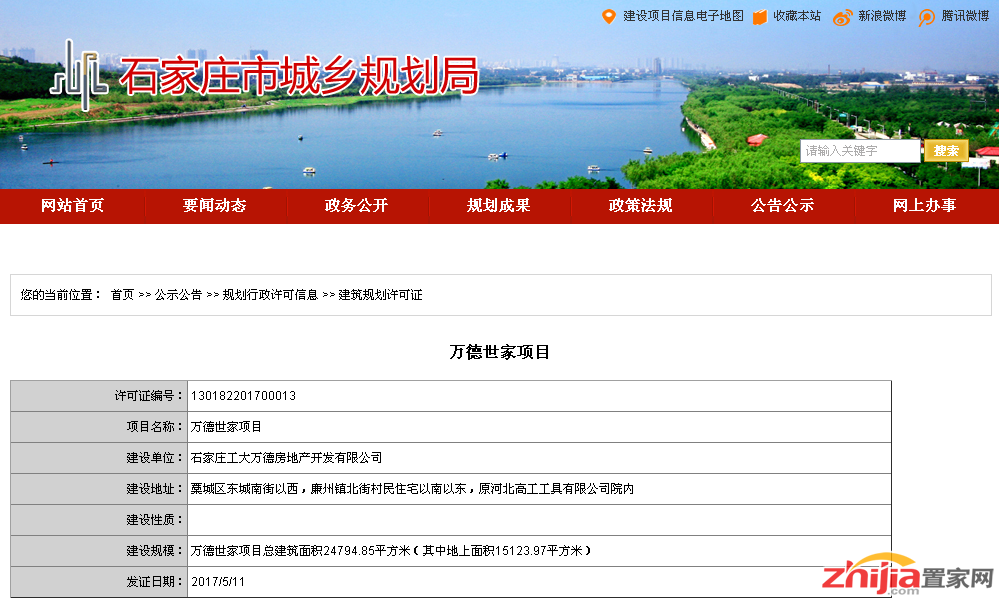Go to 网站首页 menu
This screenshot has width=1001, height=606.
(72, 206)
